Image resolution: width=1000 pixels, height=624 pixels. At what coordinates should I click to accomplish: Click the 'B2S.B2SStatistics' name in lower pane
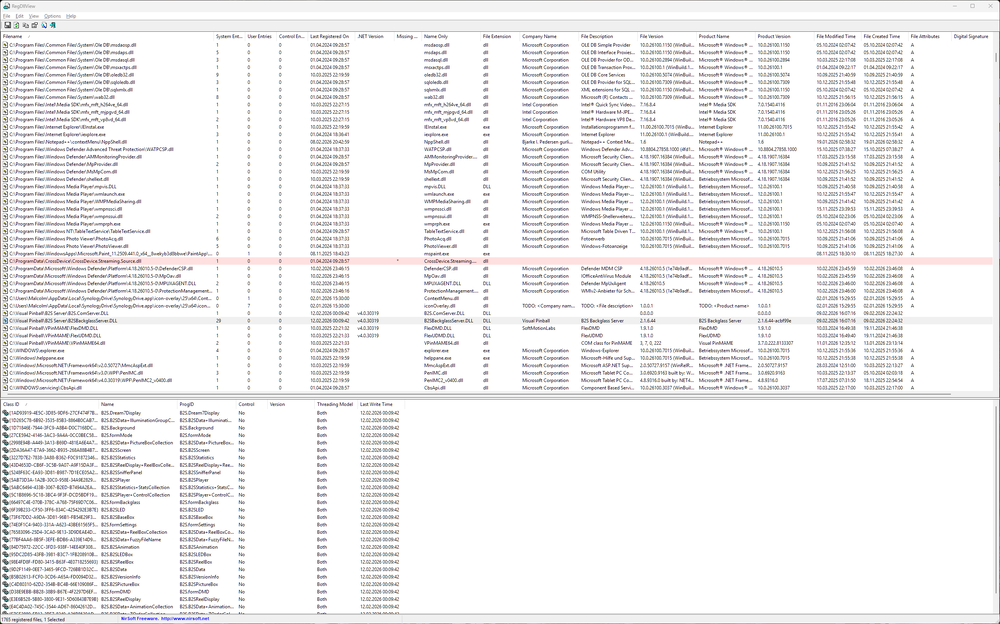coord(119,457)
